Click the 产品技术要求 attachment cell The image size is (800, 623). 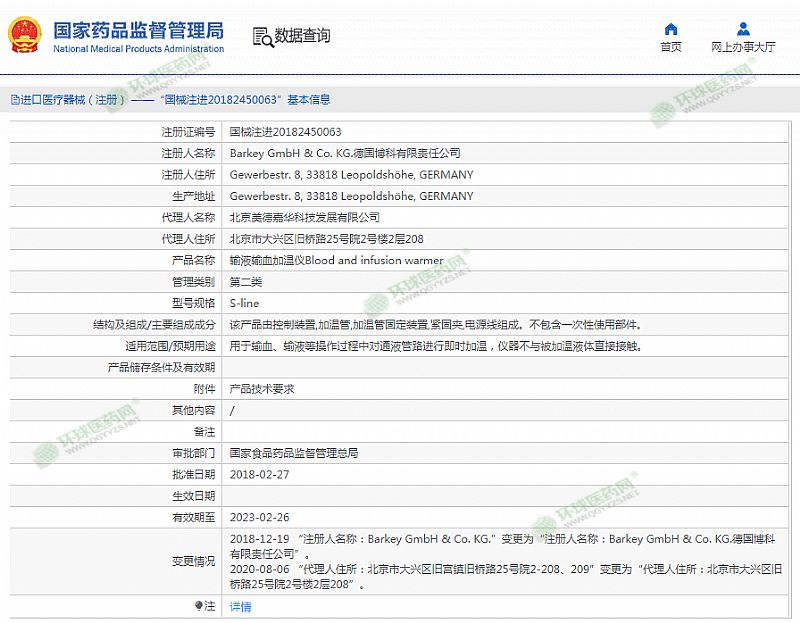tap(262, 389)
